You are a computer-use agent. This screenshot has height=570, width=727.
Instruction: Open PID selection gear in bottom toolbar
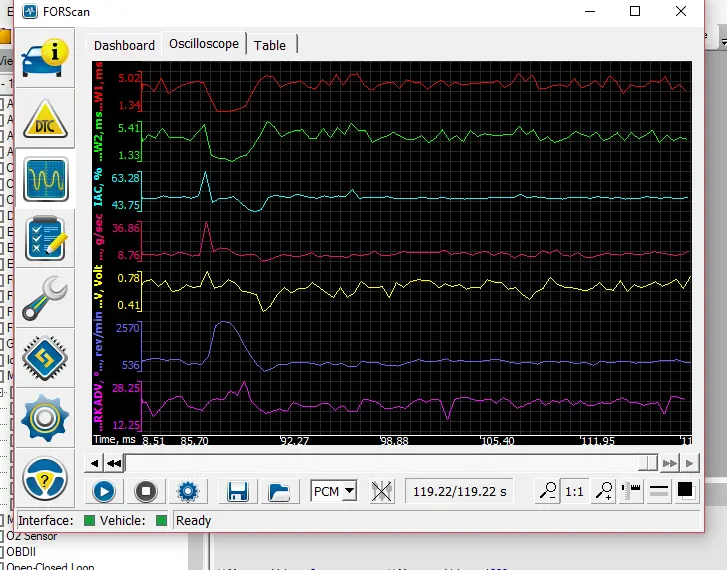188,491
